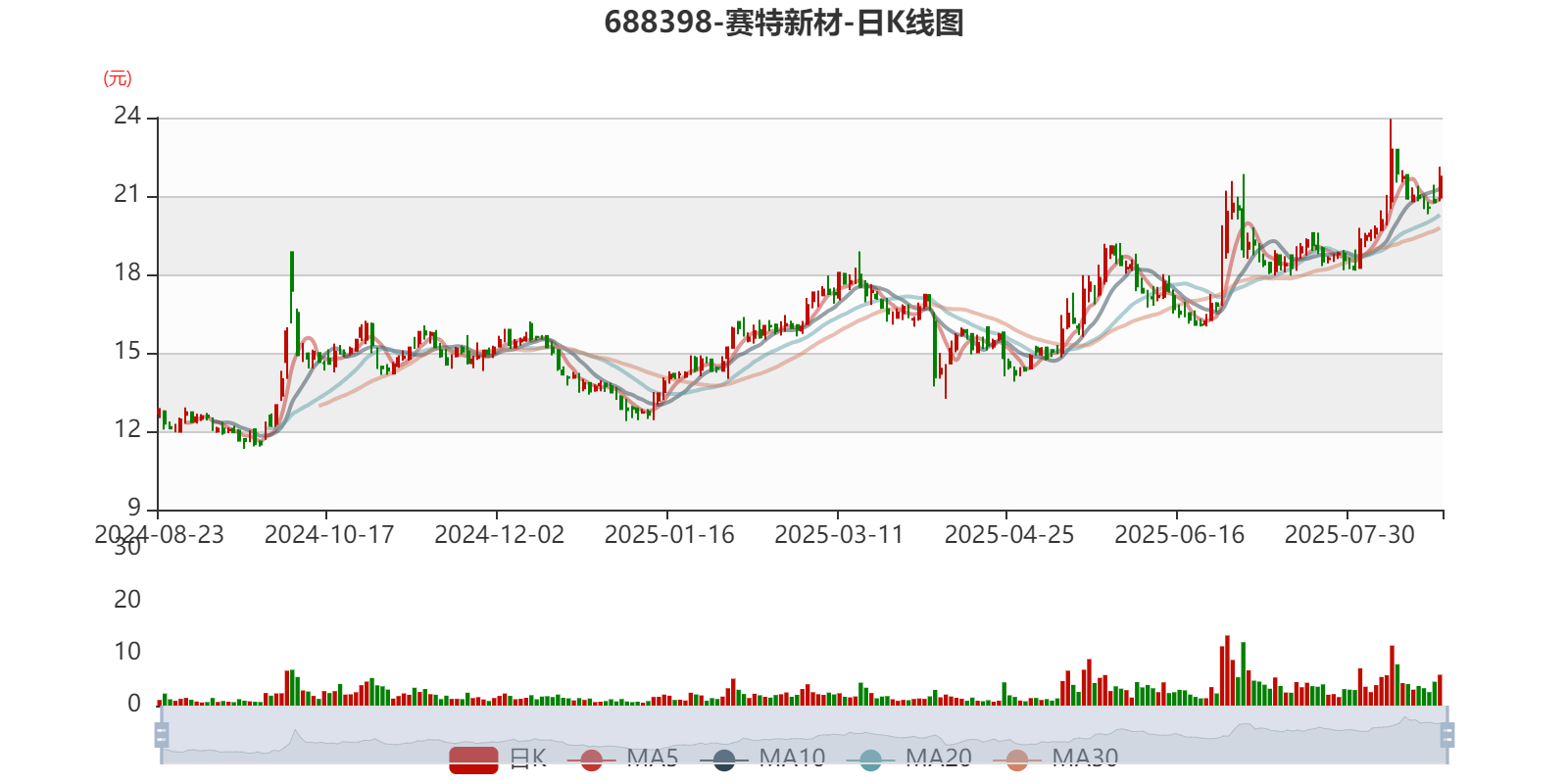This screenshot has width=1568, height=784.
Task: Click the 2025-01-16 date axis label
Action: [x=669, y=535]
